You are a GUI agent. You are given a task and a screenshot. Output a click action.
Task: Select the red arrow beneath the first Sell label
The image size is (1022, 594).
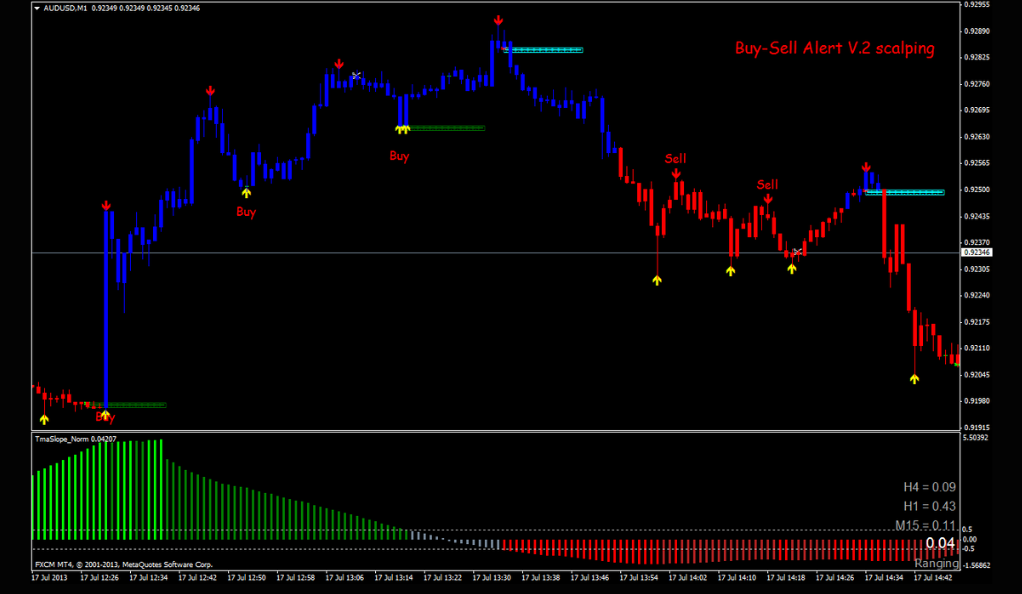click(676, 173)
